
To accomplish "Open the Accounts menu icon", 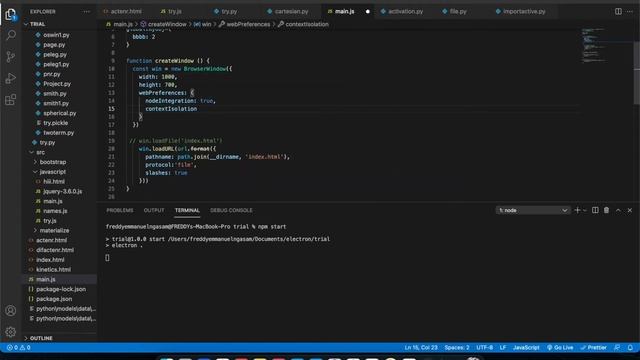I will click(x=11, y=311).
